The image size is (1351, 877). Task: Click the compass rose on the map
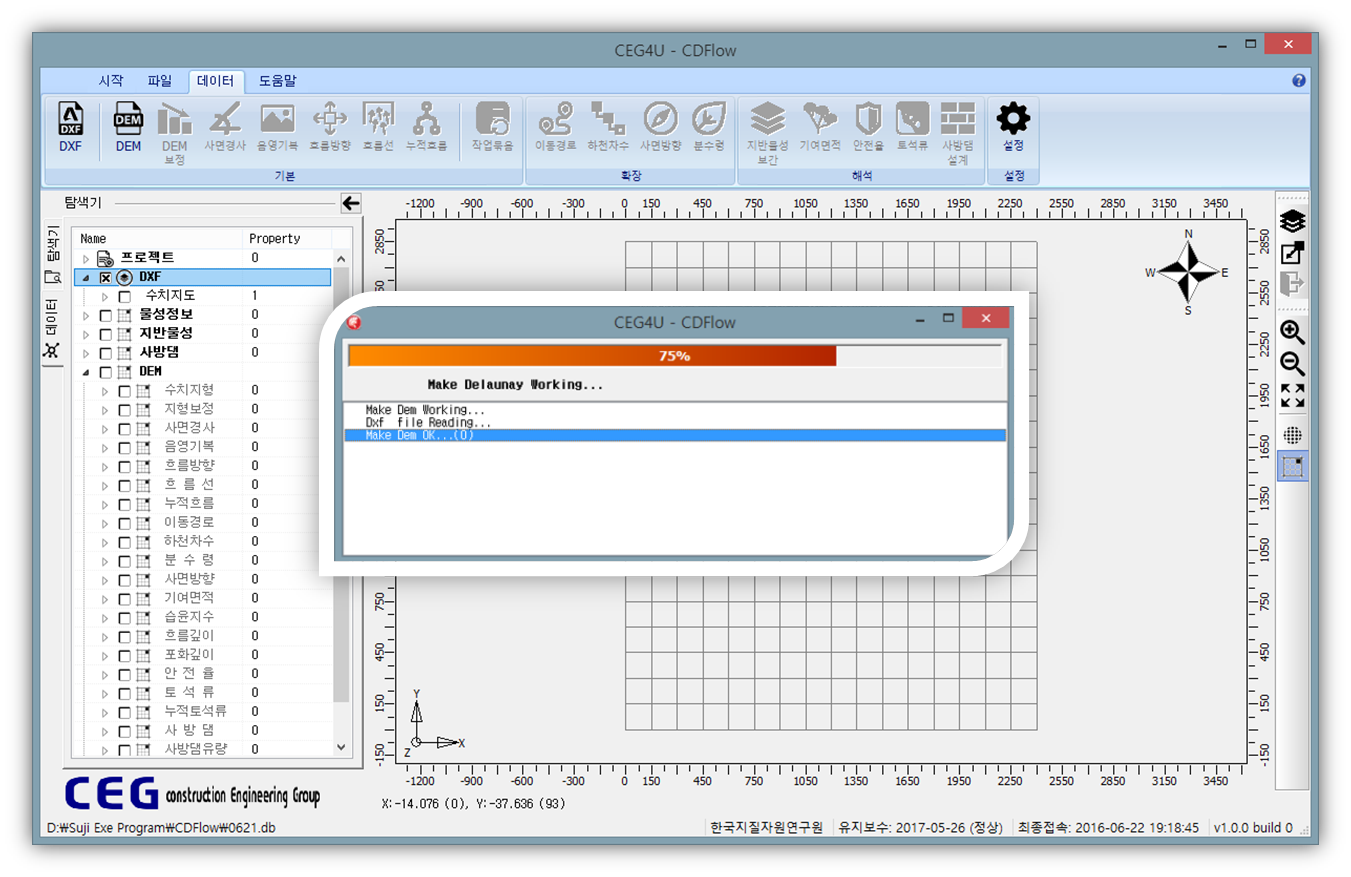[x=1188, y=272]
